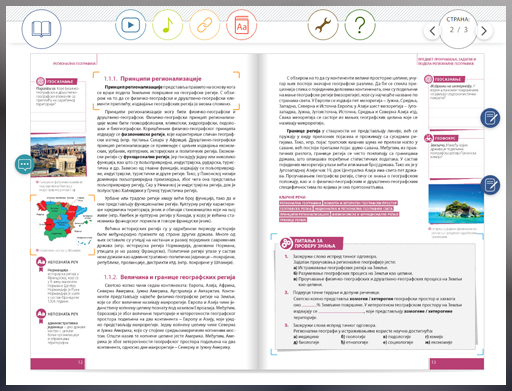Open the video resources icon

[130, 25]
